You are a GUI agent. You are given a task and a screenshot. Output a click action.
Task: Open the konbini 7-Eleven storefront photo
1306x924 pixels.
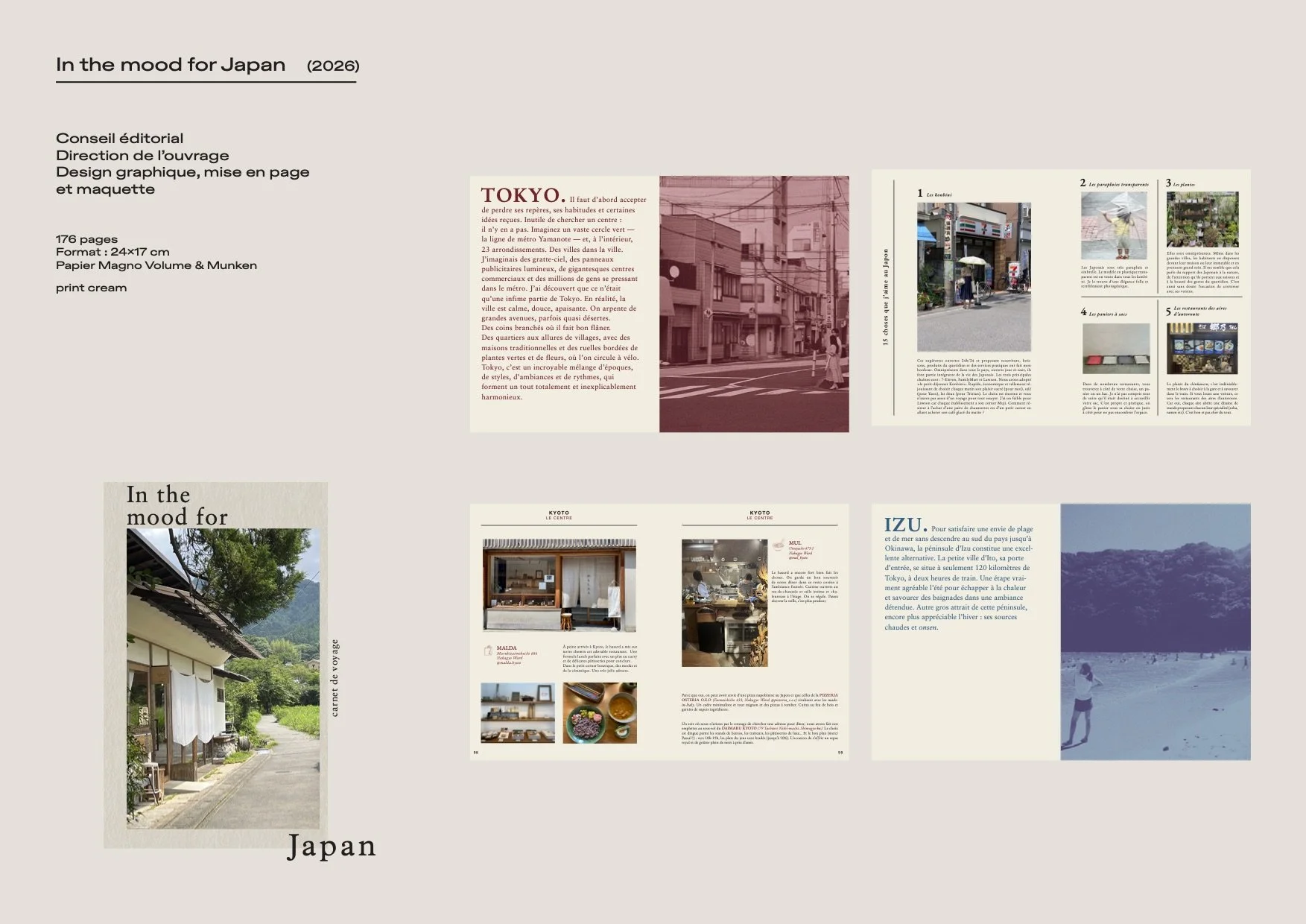(x=974, y=276)
